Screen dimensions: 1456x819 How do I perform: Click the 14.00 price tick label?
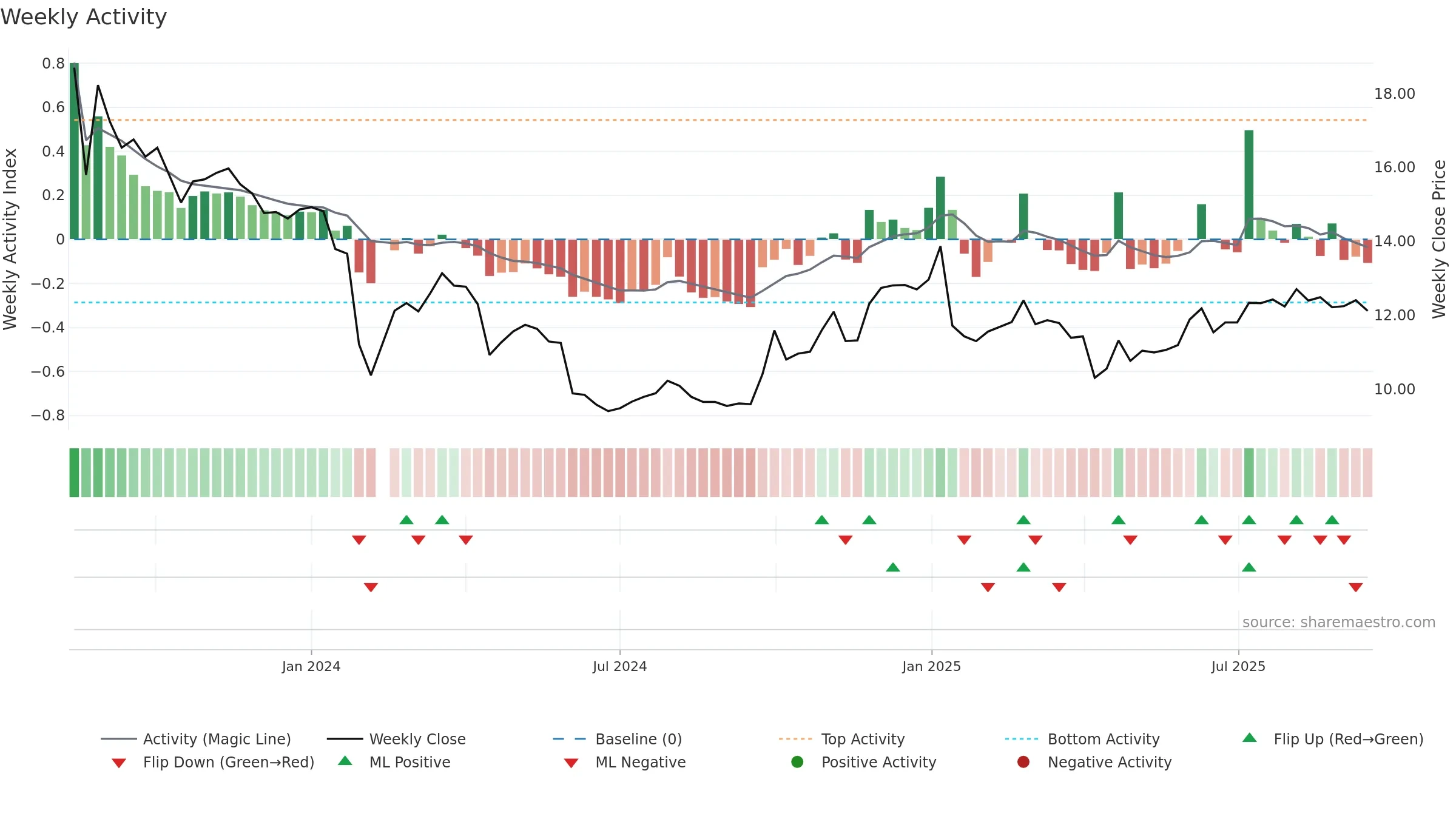tap(1394, 241)
